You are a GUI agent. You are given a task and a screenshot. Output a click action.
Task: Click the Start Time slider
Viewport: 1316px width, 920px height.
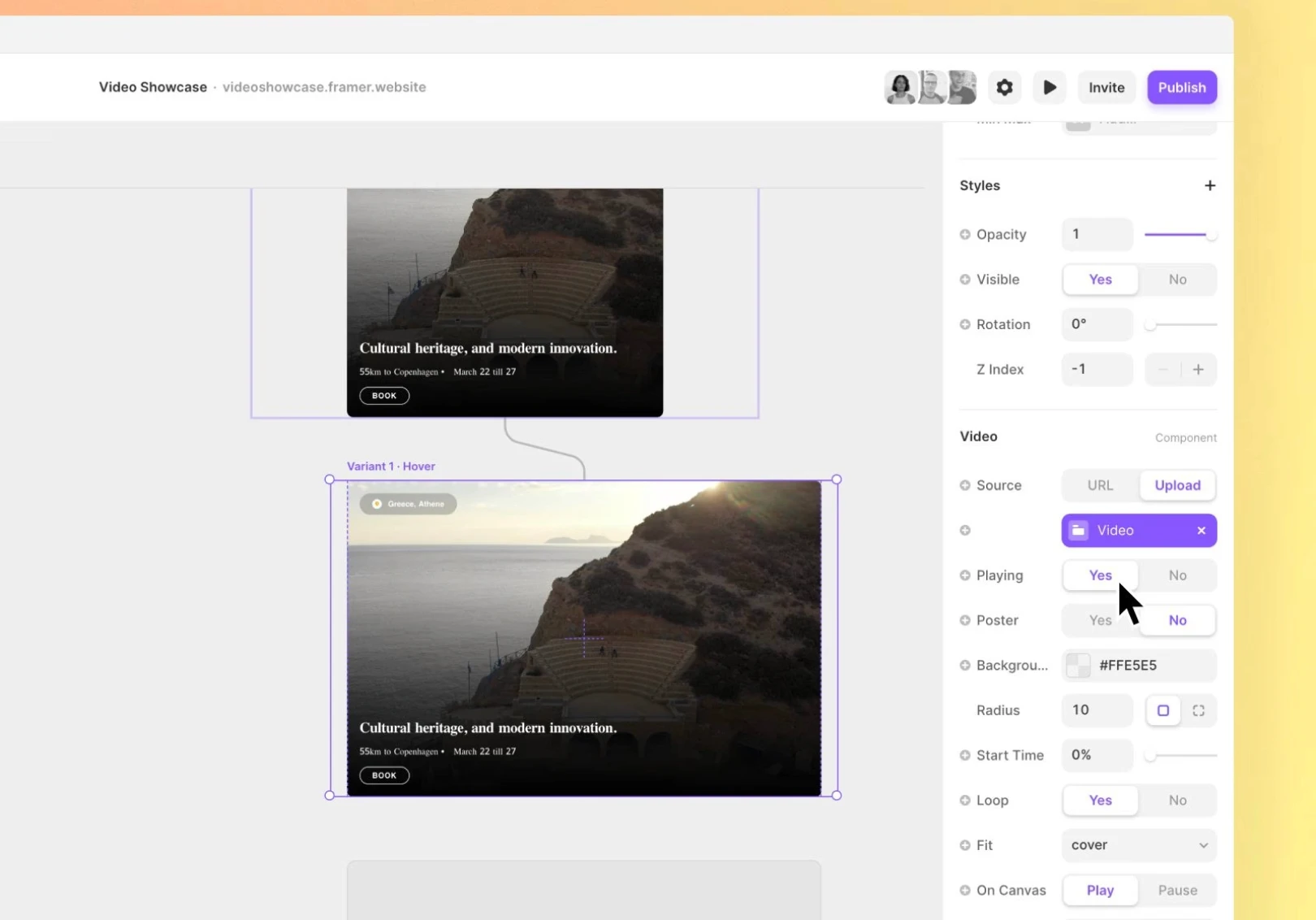pyautogui.click(x=1180, y=755)
